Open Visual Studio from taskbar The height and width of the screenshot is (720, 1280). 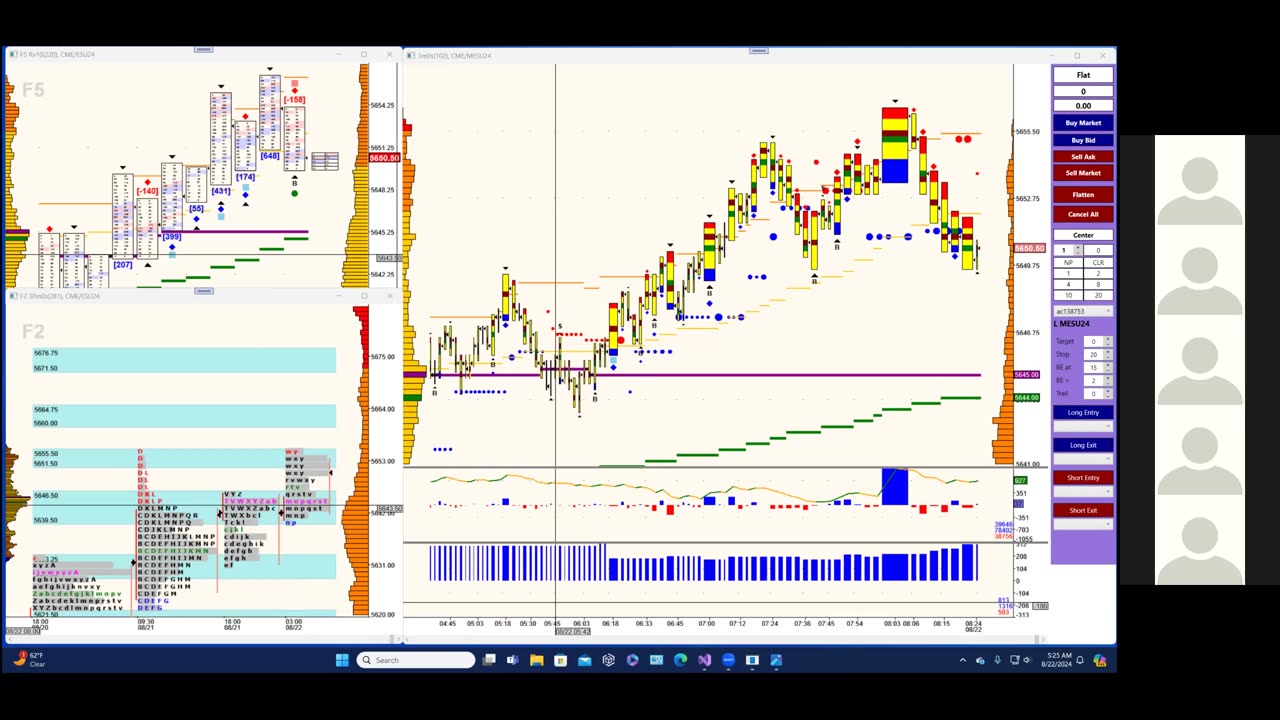[x=704, y=660]
